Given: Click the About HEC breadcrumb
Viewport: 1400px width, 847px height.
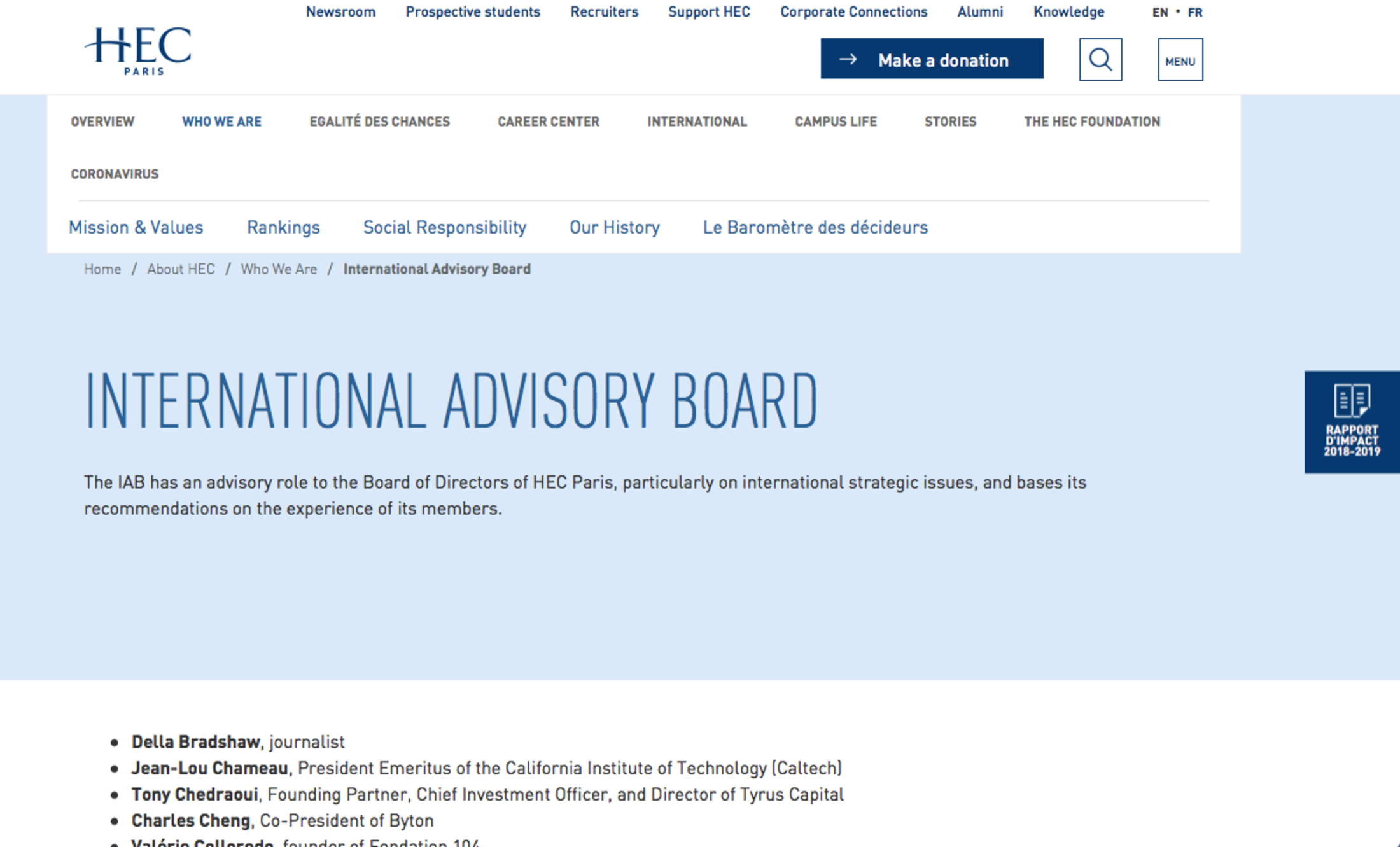Looking at the screenshot, I should (181, 269).
